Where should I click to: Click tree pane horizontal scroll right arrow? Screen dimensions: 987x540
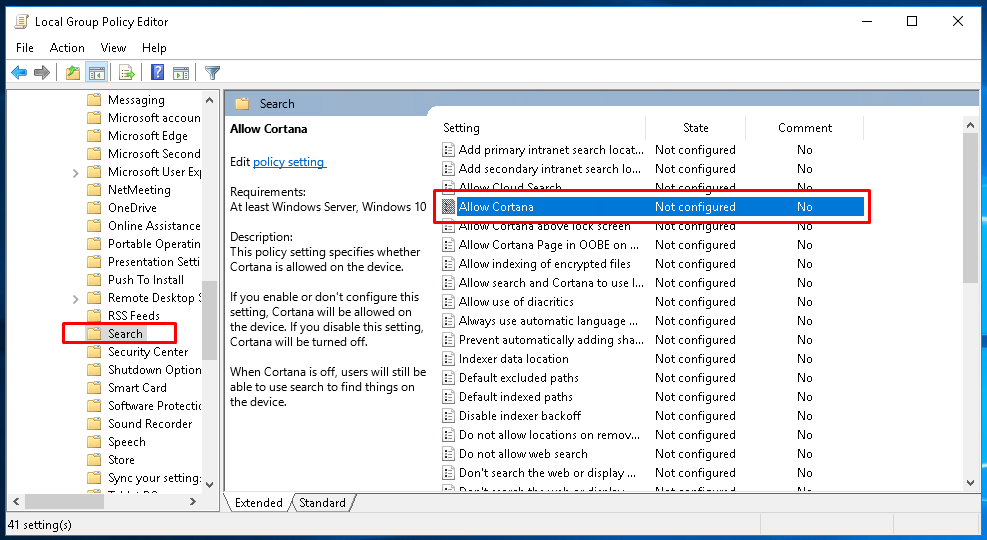coord(193,502)
